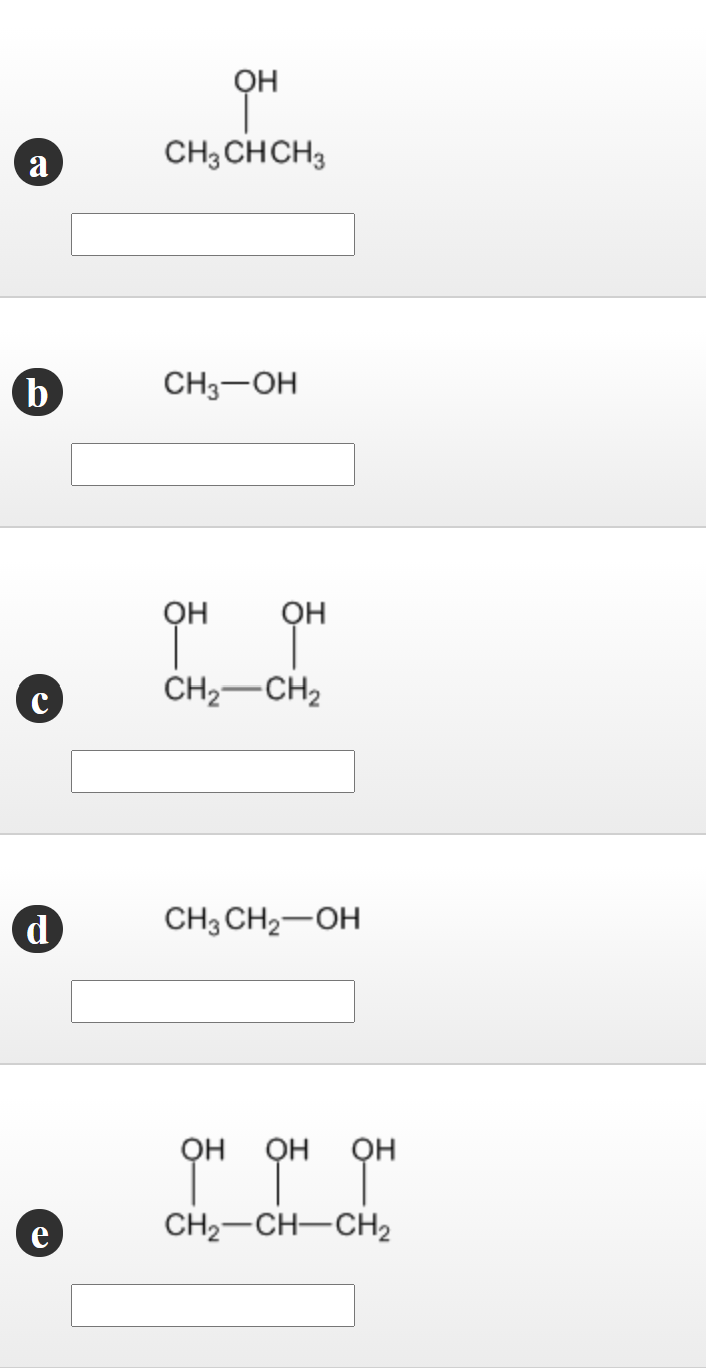
Task: Click the answer box under part b
Action: pyautogui.click(x=212, y=464)
